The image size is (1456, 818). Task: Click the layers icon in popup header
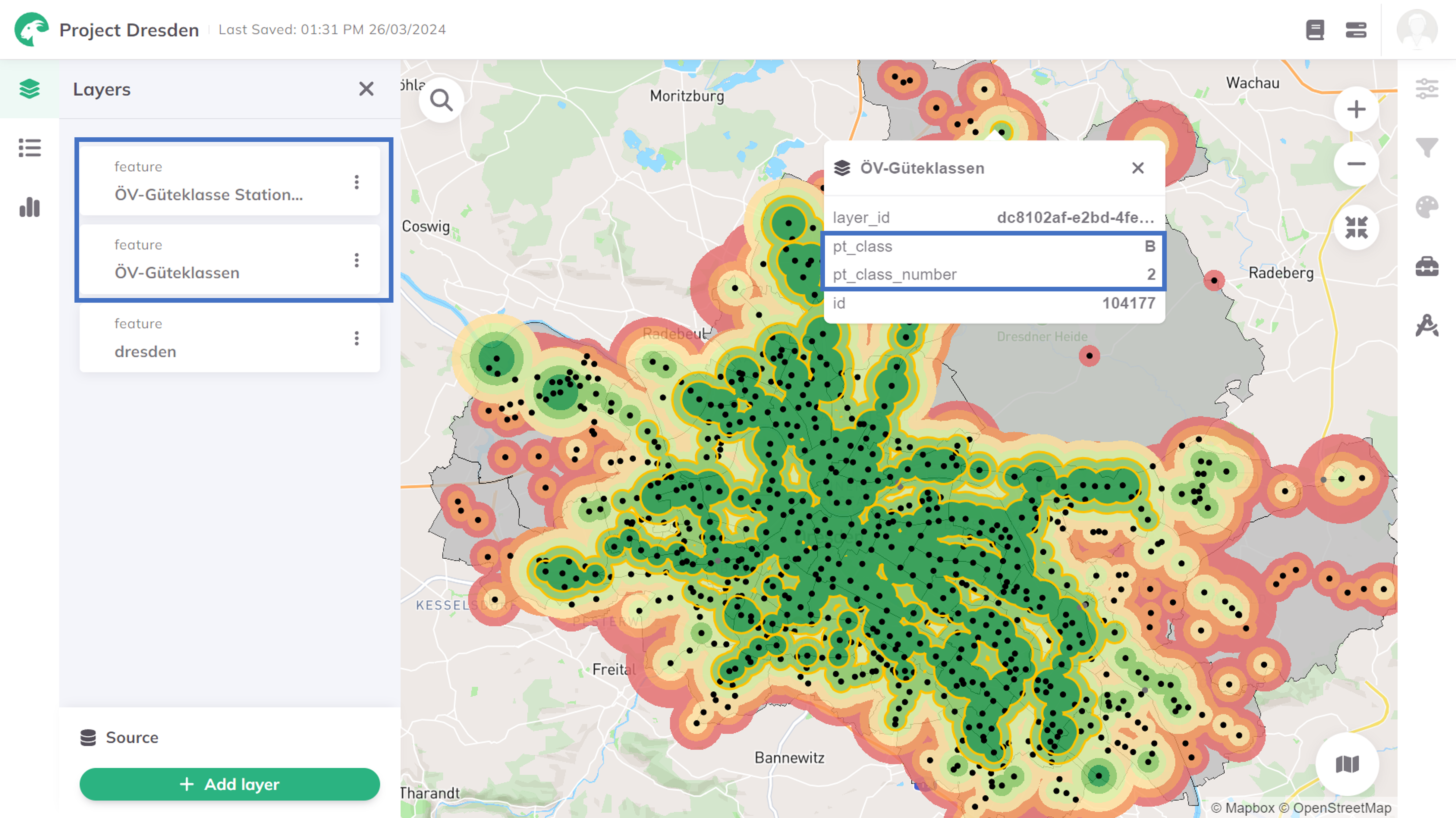click(x=842, y=168)
